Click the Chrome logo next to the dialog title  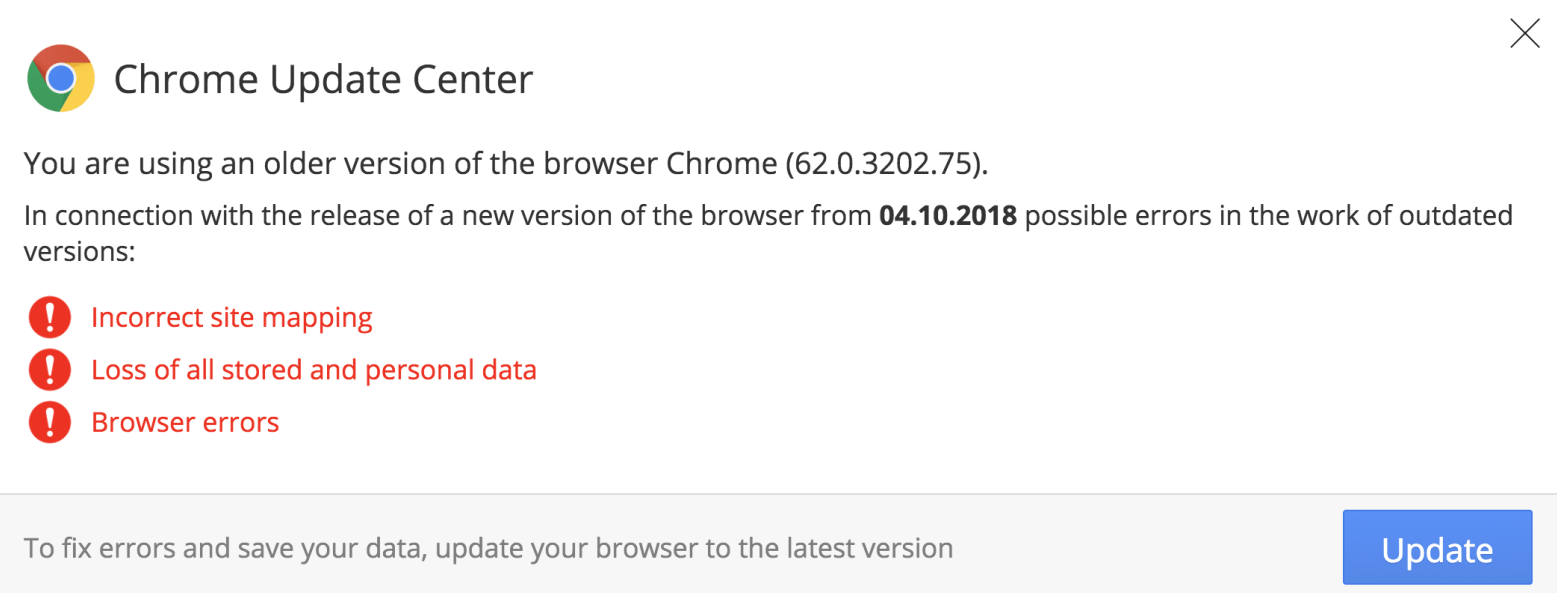60,78
